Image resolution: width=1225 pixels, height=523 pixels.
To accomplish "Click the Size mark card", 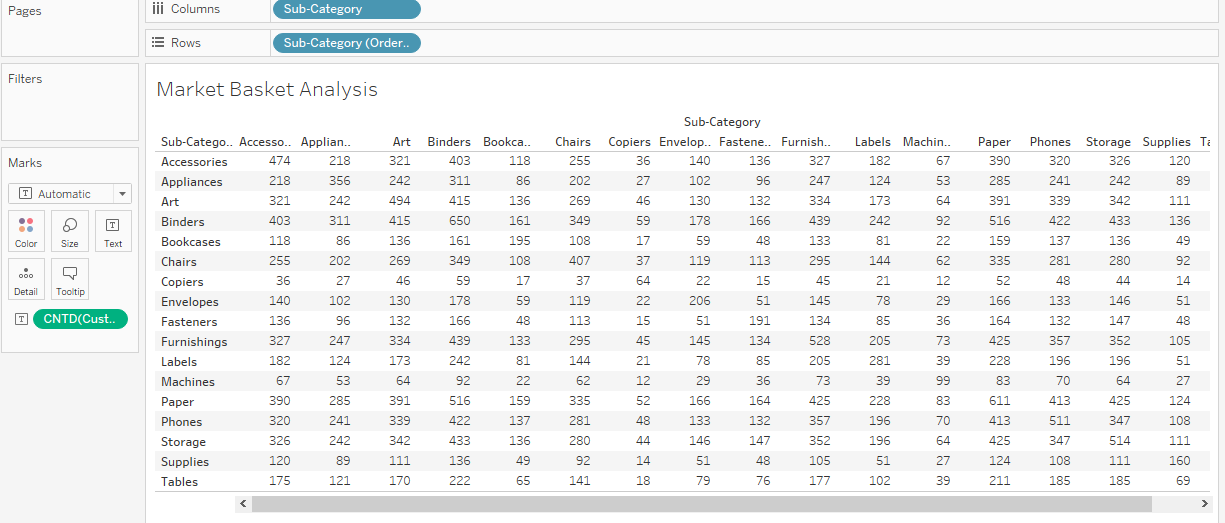I will coord(70,231).
